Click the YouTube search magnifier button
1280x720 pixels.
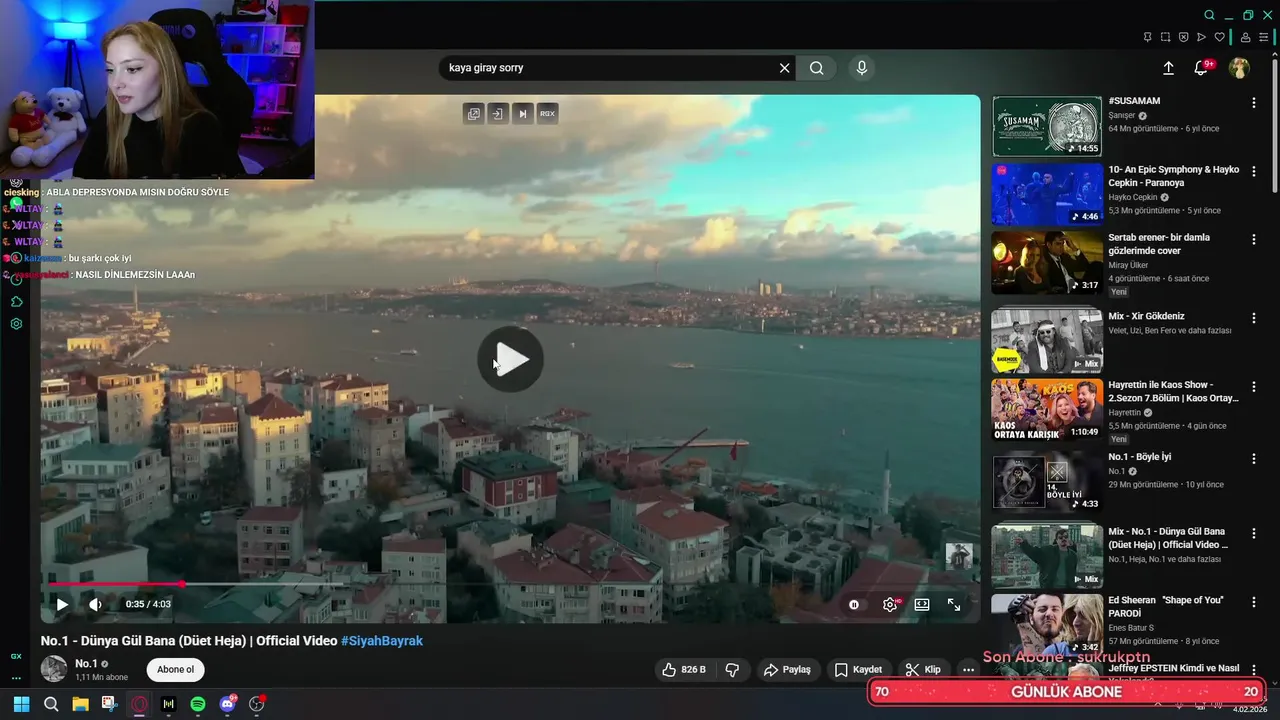pyautogui.click(x=817, y=68)
